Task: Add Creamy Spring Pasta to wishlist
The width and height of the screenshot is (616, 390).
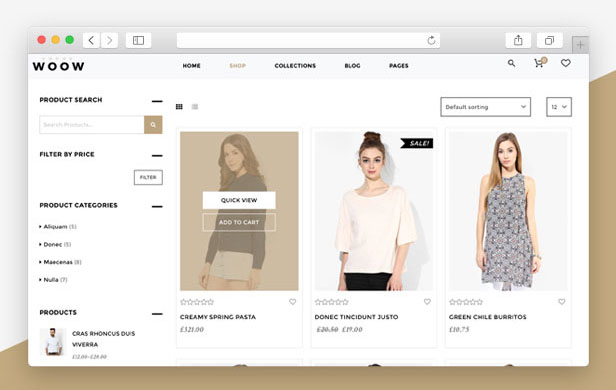Action: coord(293,302)
